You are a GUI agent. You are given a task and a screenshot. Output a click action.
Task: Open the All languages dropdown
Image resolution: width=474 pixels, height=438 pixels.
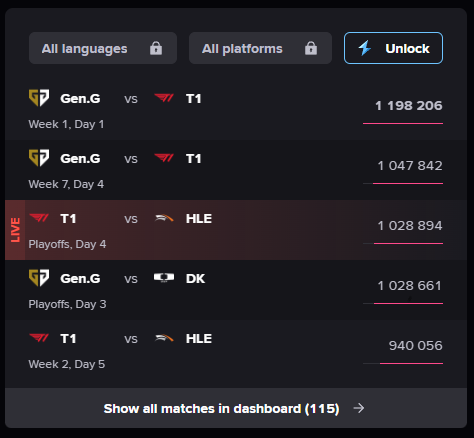click(x=103, y=48)
